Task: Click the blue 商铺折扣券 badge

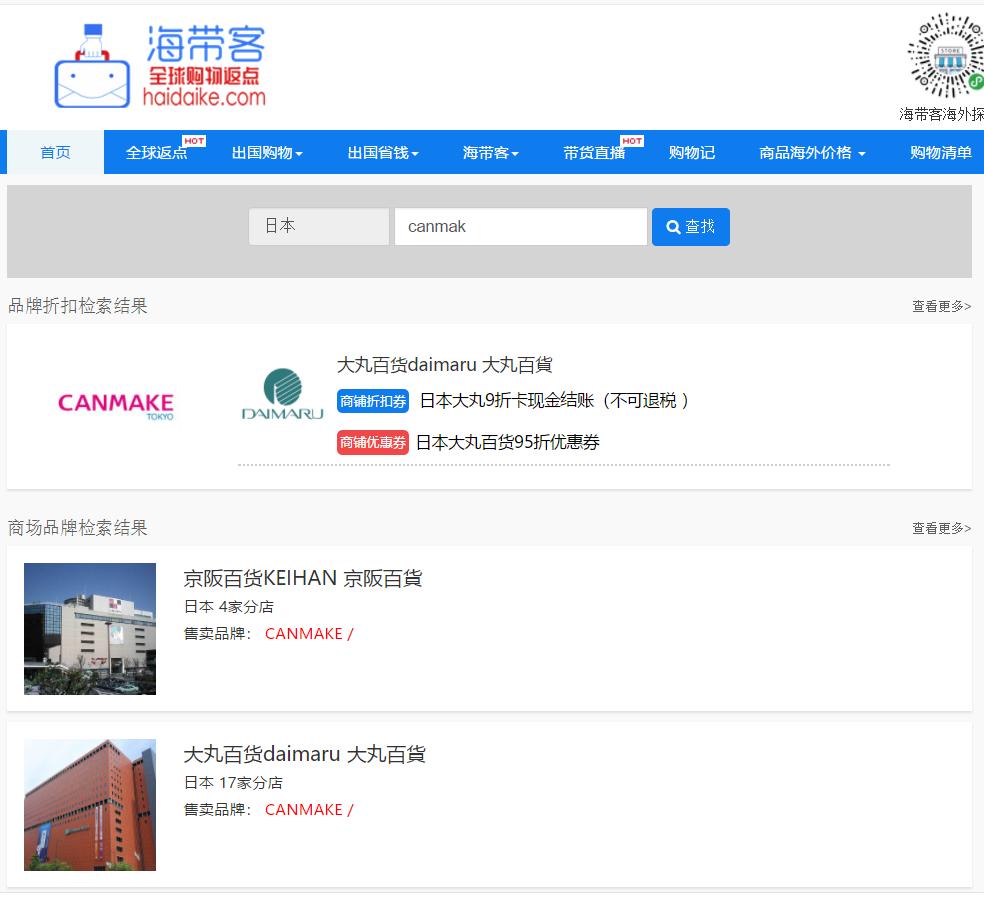Action: click(372, 401)
